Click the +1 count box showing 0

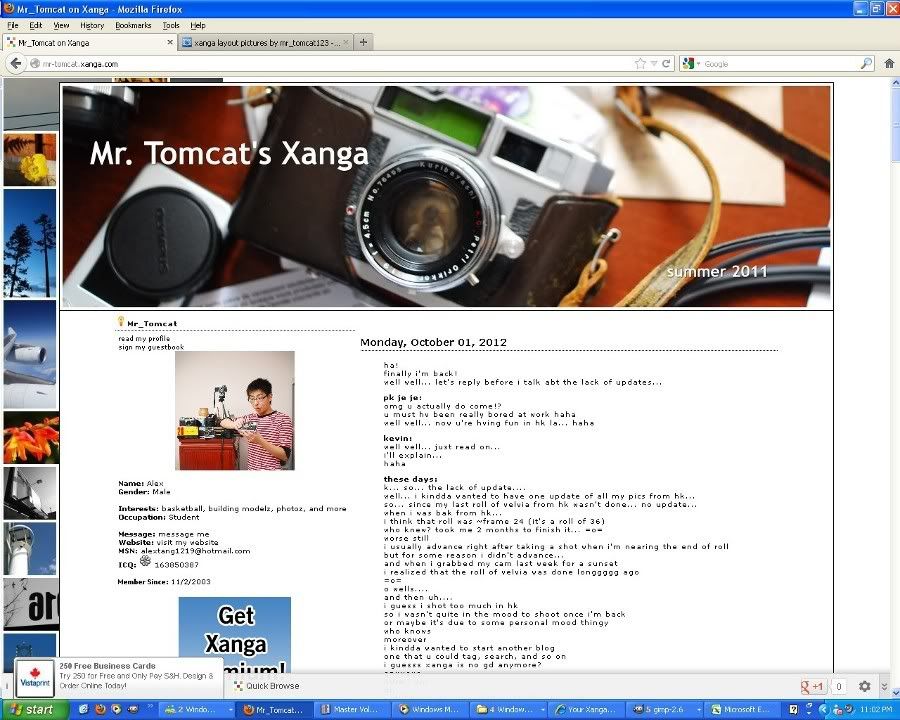(x=839, y=686)
